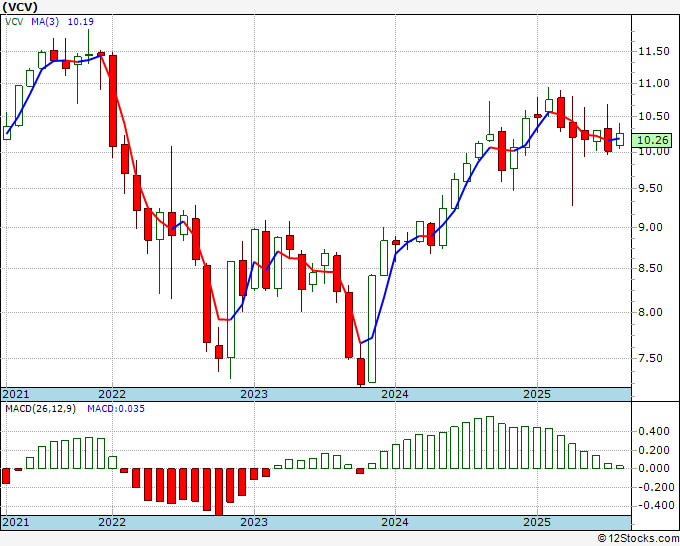The image size is (680, 546).
Task: Click the longest red MACD bar in late 2022
Action: click(219, 492)
